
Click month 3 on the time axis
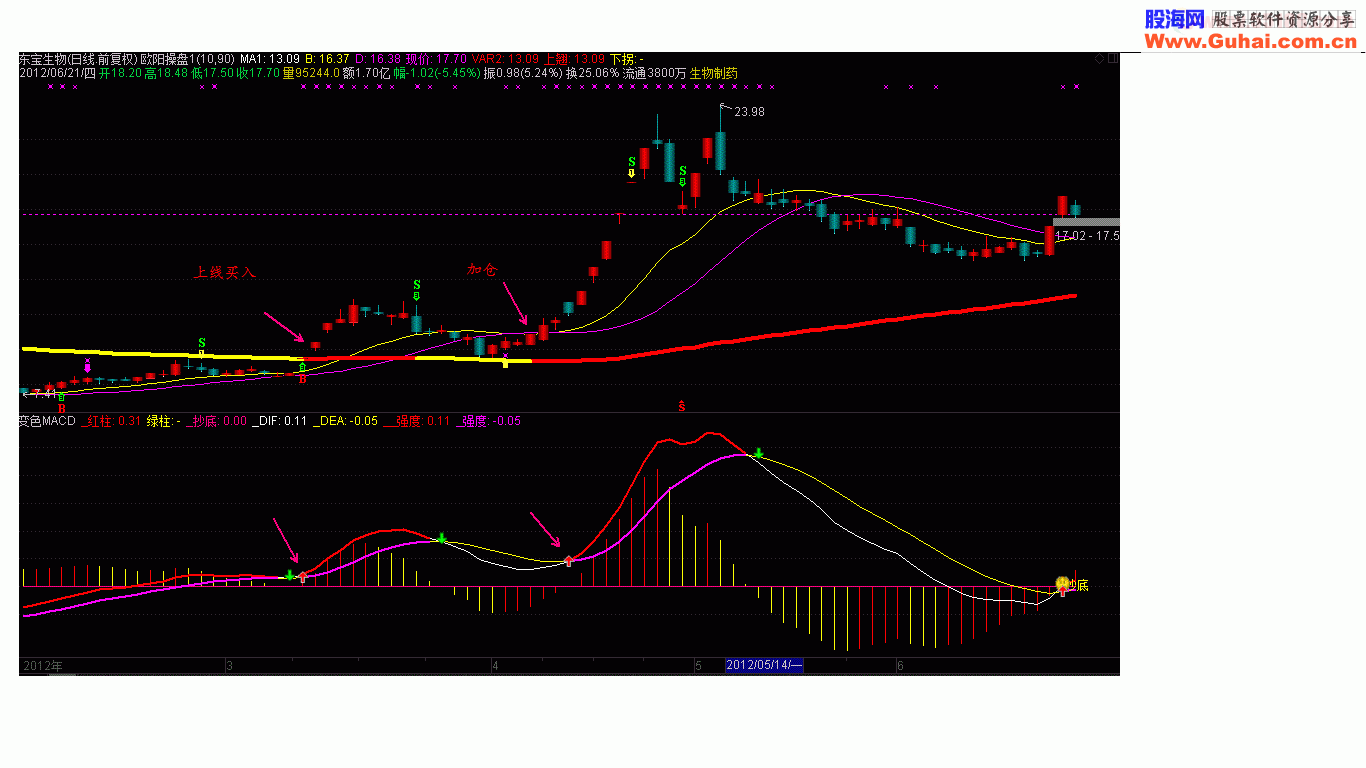coord(229,665)
